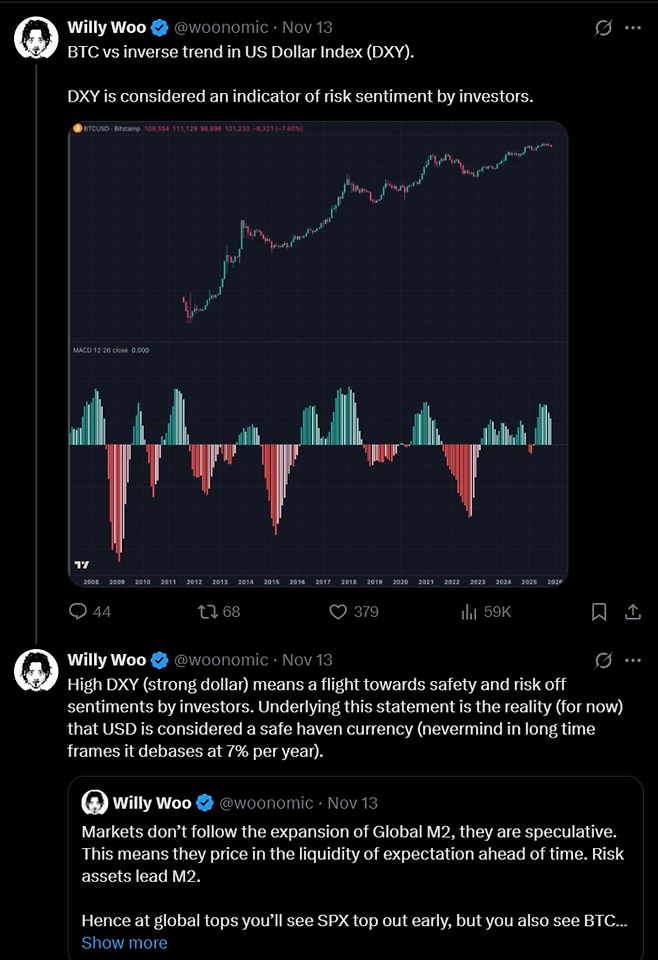Bookmark the BTC vs DXY tweet
658x960 pixels.
click(598, 611)
